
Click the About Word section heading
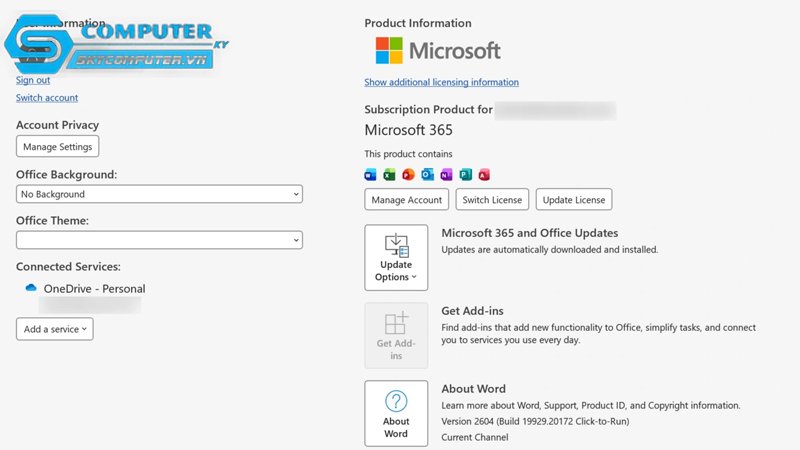coord(473,389)
